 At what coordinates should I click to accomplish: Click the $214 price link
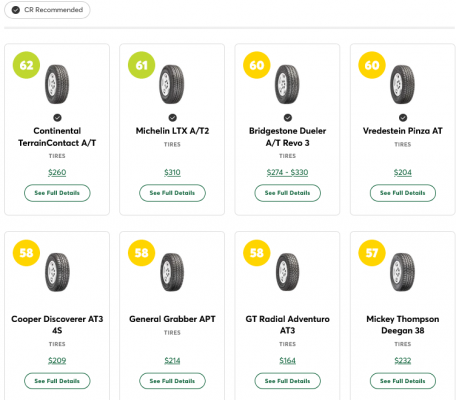point(172,360)
